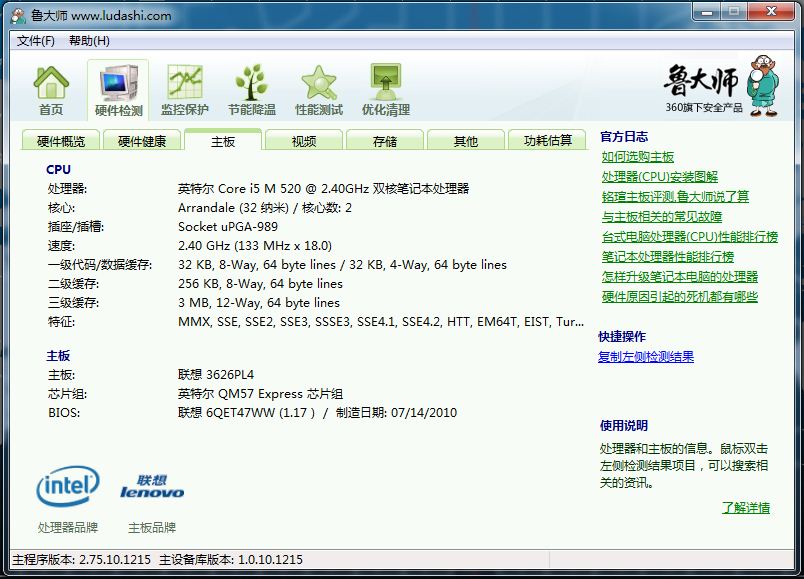The width and height of the screenshot is (804, 579).
Task: Click the blue 主板 section heading
Action: pos(58,356)
